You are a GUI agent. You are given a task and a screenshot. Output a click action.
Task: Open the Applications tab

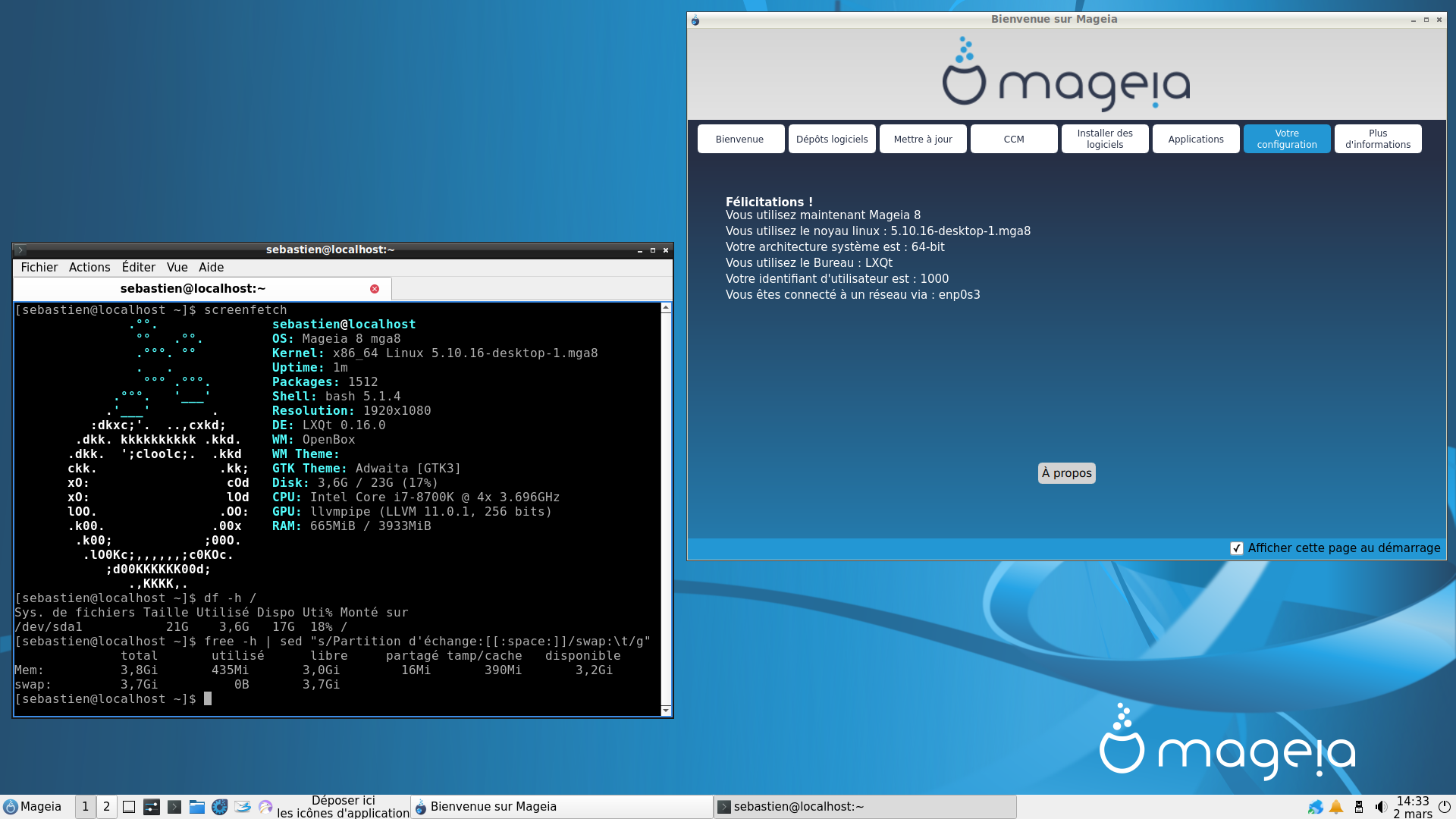pyautogui.click(x=1196, y=139)
